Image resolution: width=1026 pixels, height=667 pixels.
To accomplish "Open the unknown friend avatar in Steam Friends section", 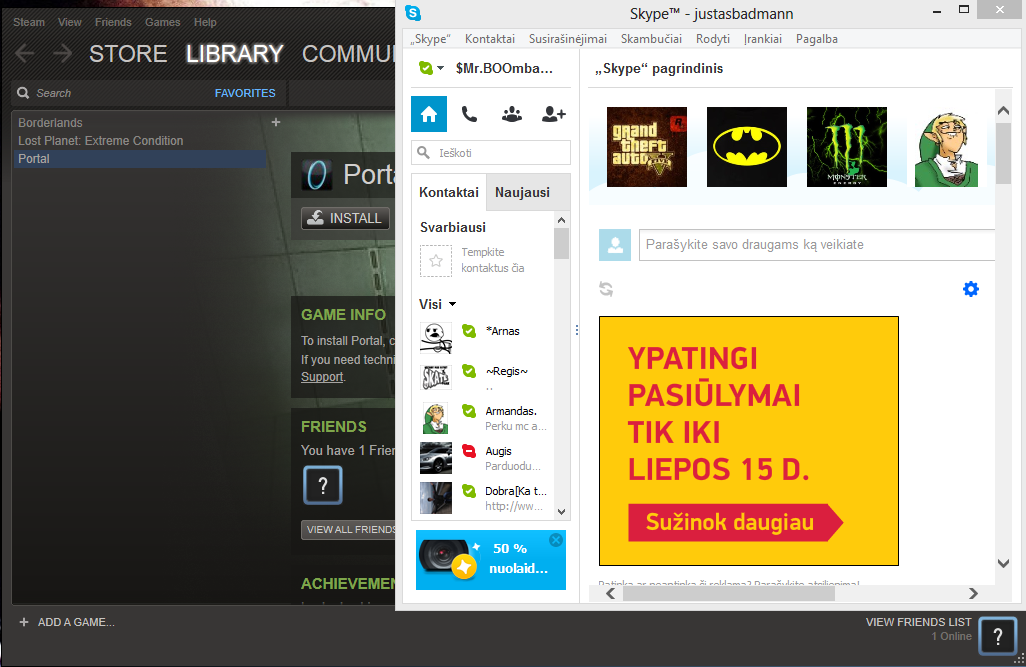I will [x=323, y=485].
